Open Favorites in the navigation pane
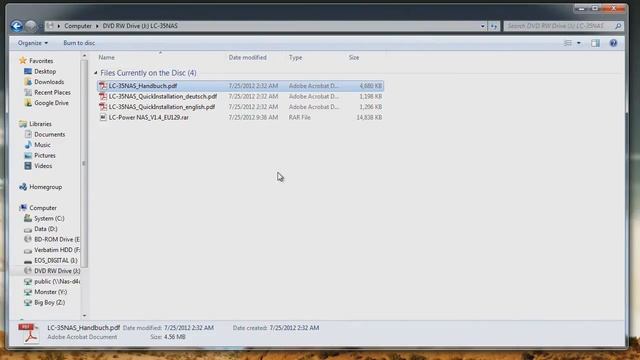Screen dimensions: 640x360 (41, 61)
